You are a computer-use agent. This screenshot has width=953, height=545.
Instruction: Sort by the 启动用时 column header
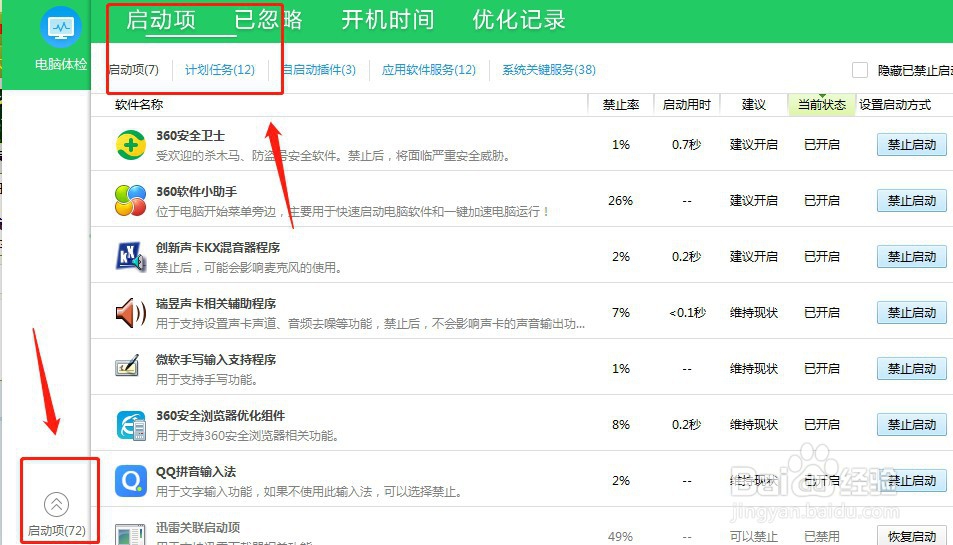(x=686, y=105)
